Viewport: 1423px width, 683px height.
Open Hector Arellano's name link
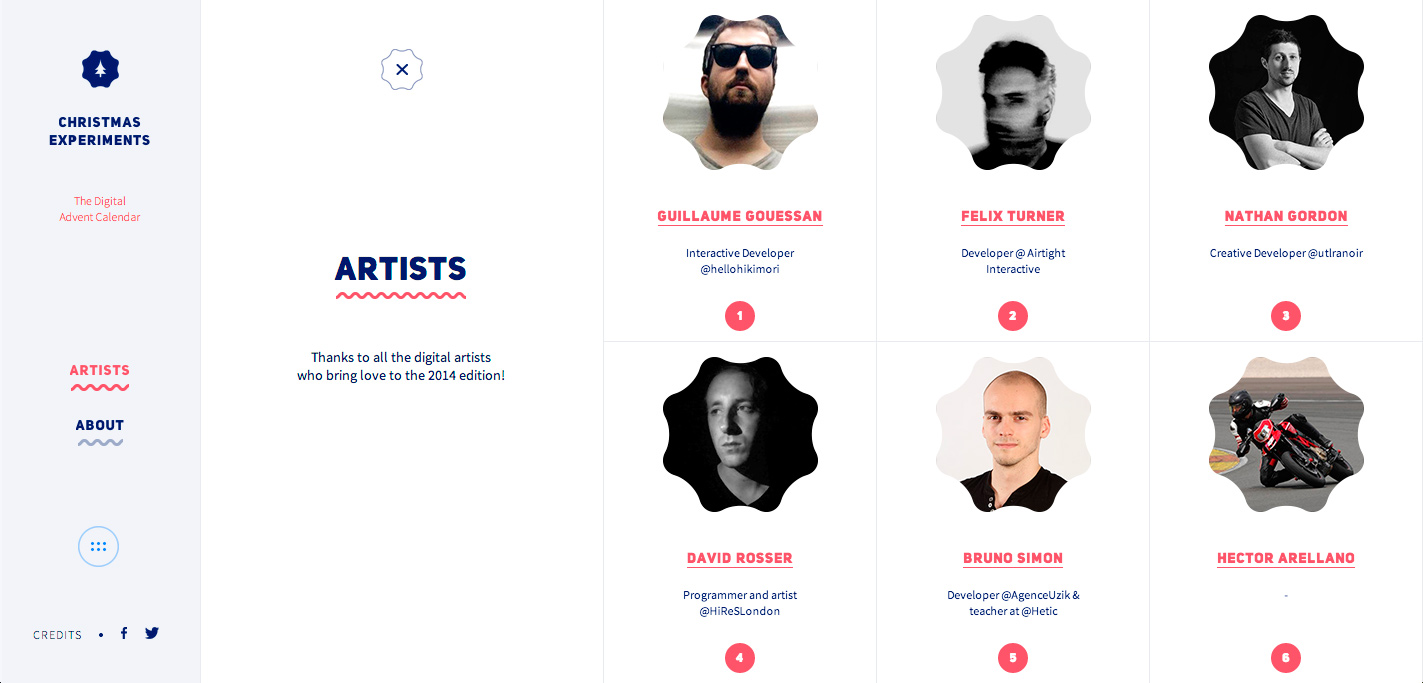pos(1286,558)
